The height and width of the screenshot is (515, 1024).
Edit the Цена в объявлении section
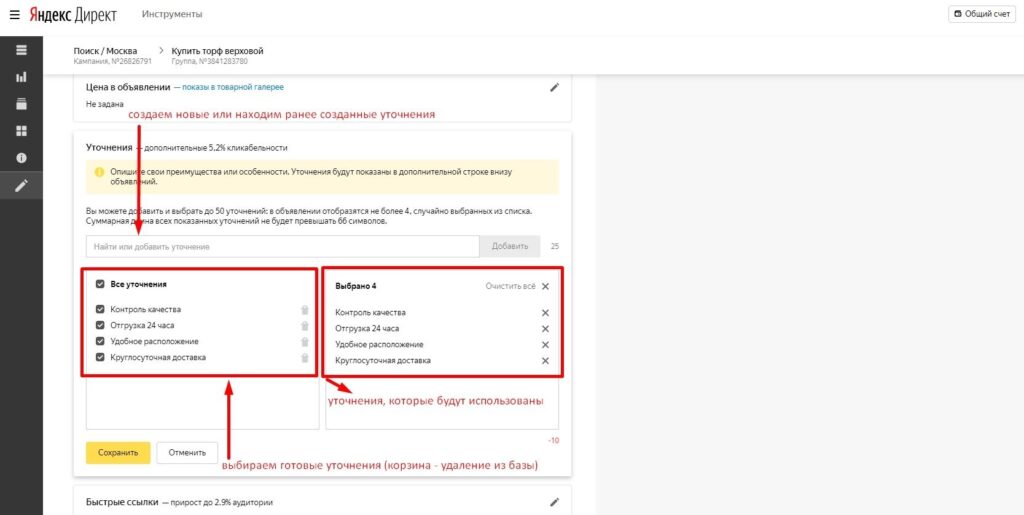pyautogui.click(x=555, y=88)
